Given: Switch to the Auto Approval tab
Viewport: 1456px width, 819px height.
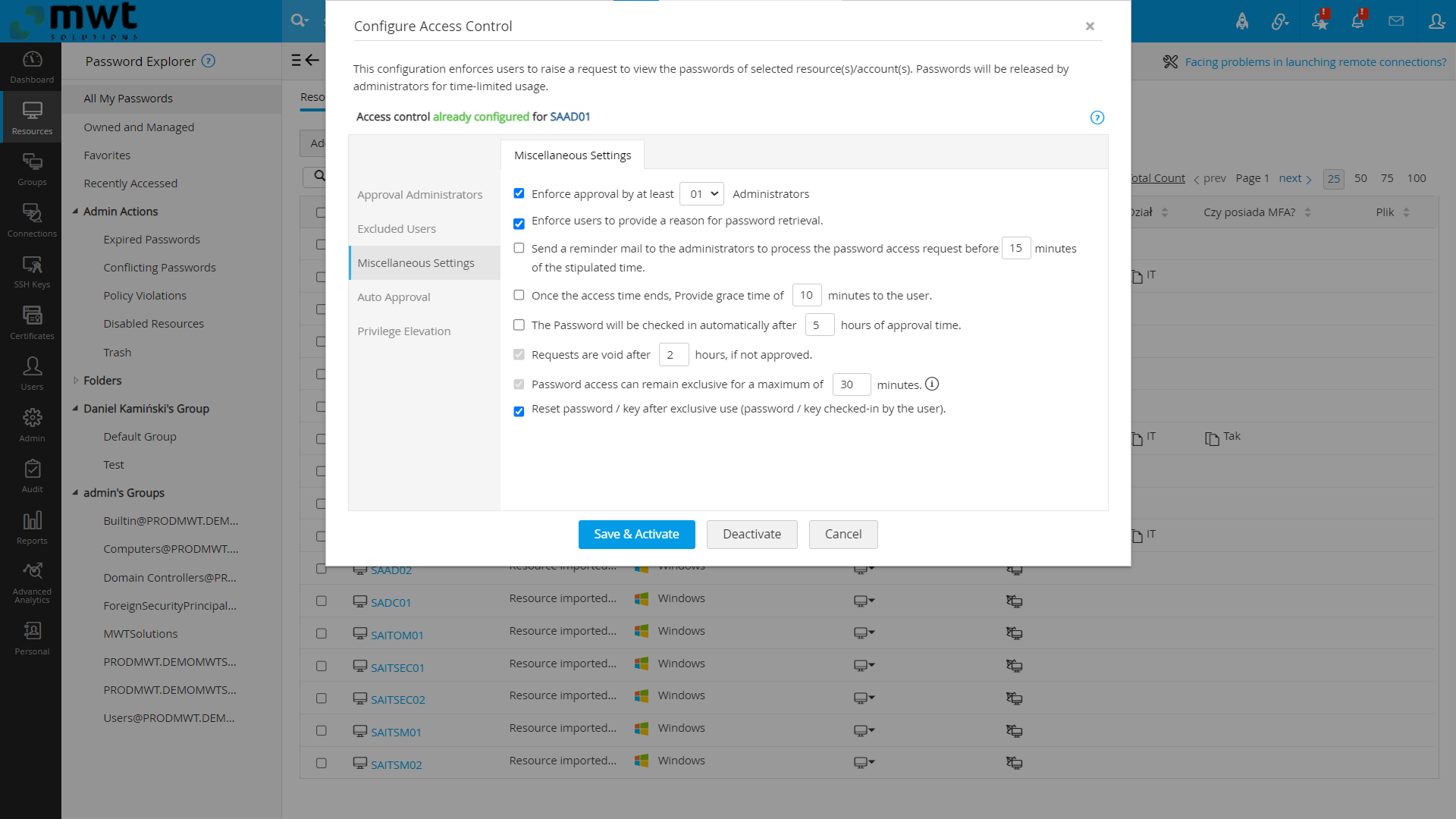Looking at the screenshot, I should click(394, 297).
